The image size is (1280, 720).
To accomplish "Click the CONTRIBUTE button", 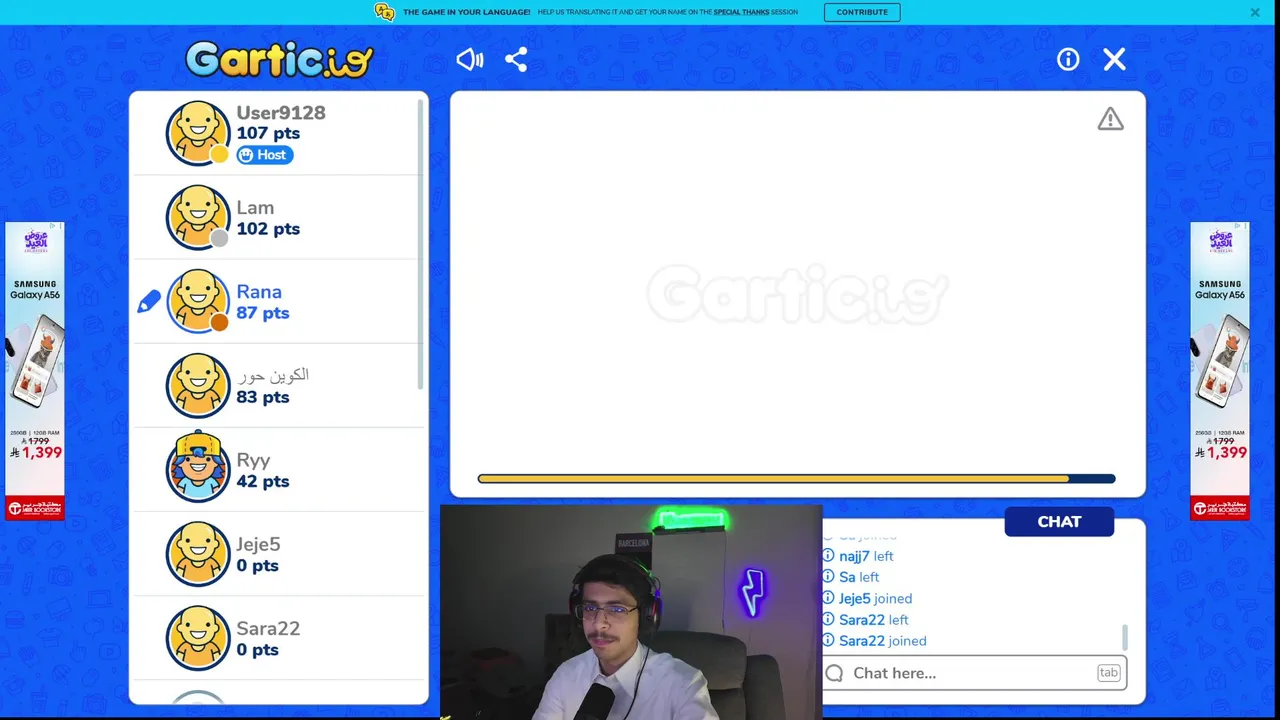I will click(x=862, y=12).
